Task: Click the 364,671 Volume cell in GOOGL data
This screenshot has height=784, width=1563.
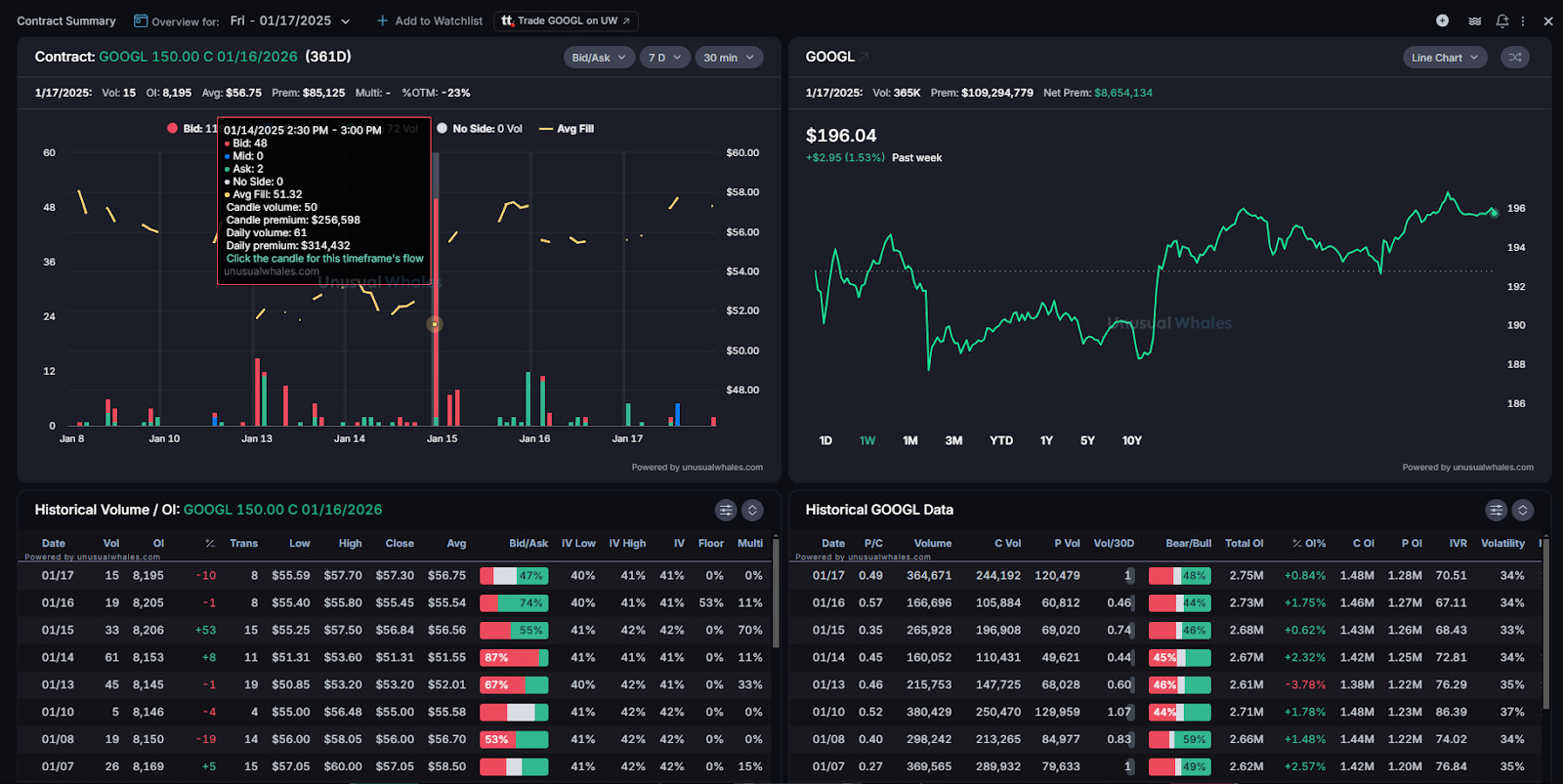Action: click(x=929, y=576)
